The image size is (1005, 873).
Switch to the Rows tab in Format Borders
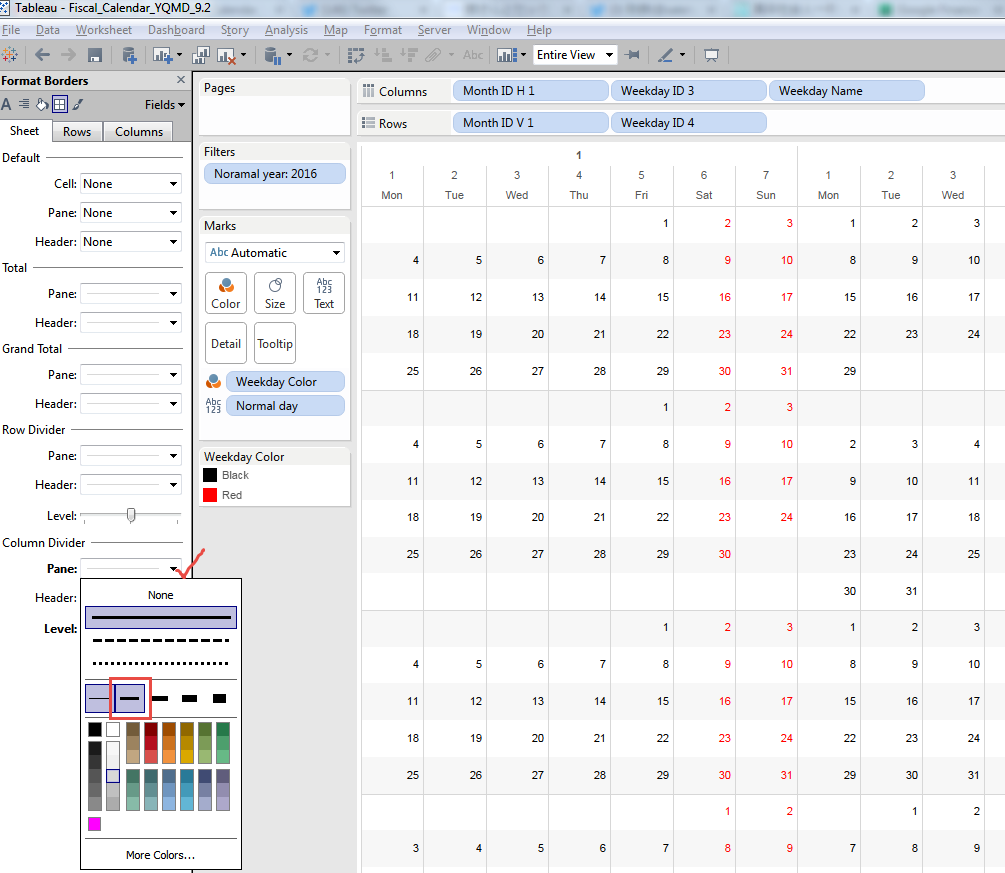77,131
